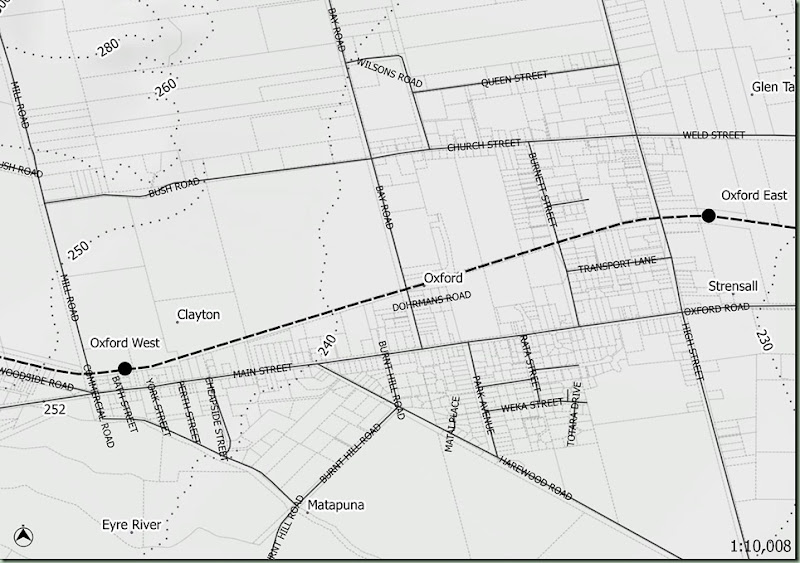Viewport: 800px width, 563px height.
Task: Select the Weka Street label
Action: pyautogui.click(x=532, y=406)
